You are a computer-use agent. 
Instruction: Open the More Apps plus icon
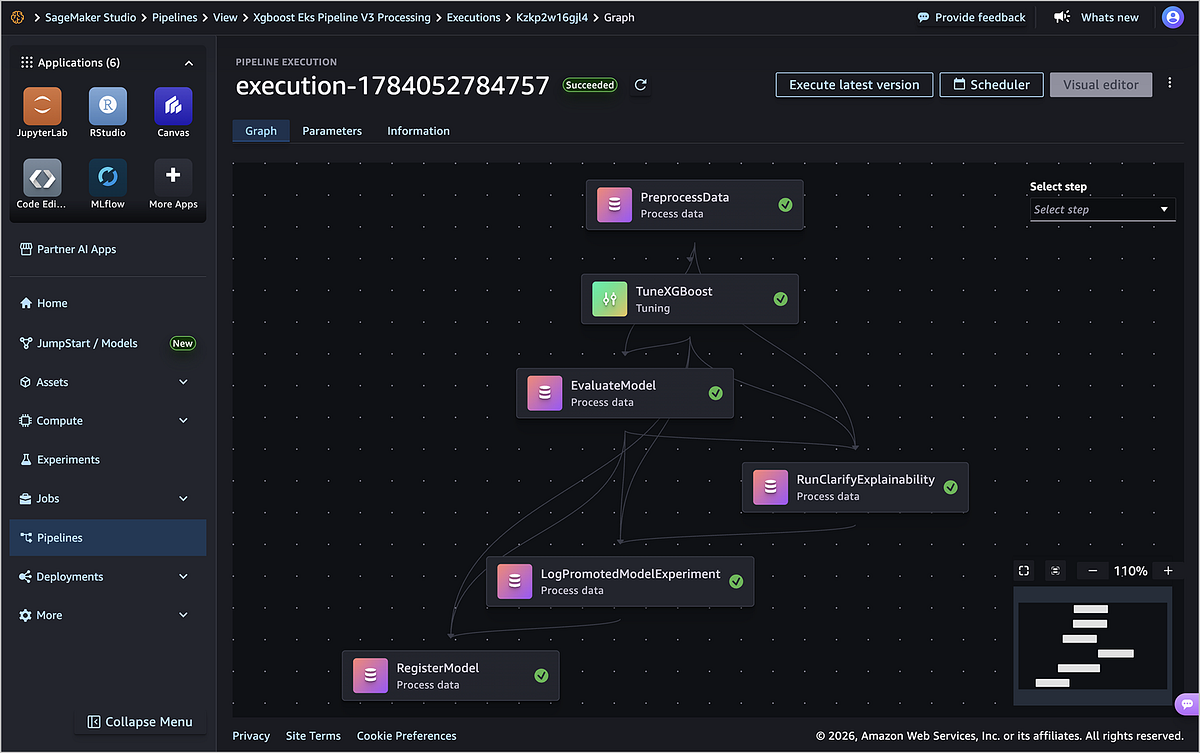(x=173, y=177)
